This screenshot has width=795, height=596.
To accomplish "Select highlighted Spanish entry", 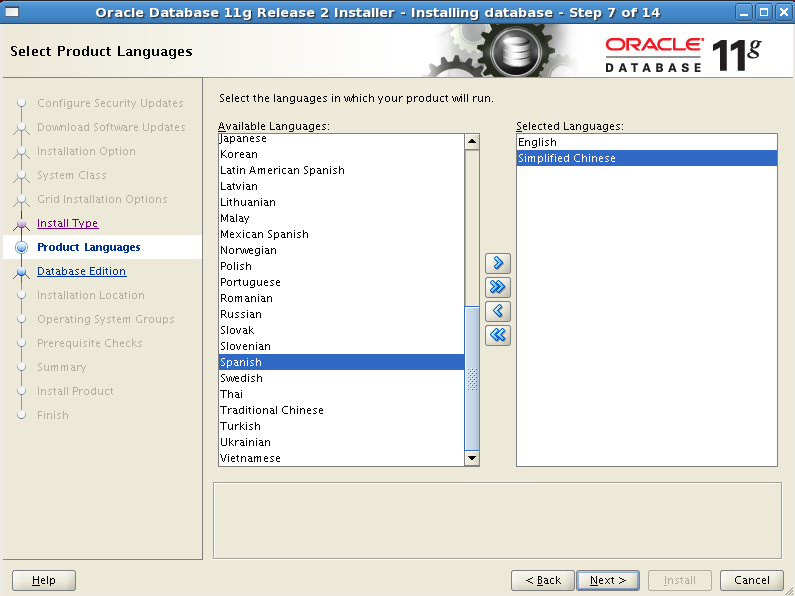I will (341, 362).
